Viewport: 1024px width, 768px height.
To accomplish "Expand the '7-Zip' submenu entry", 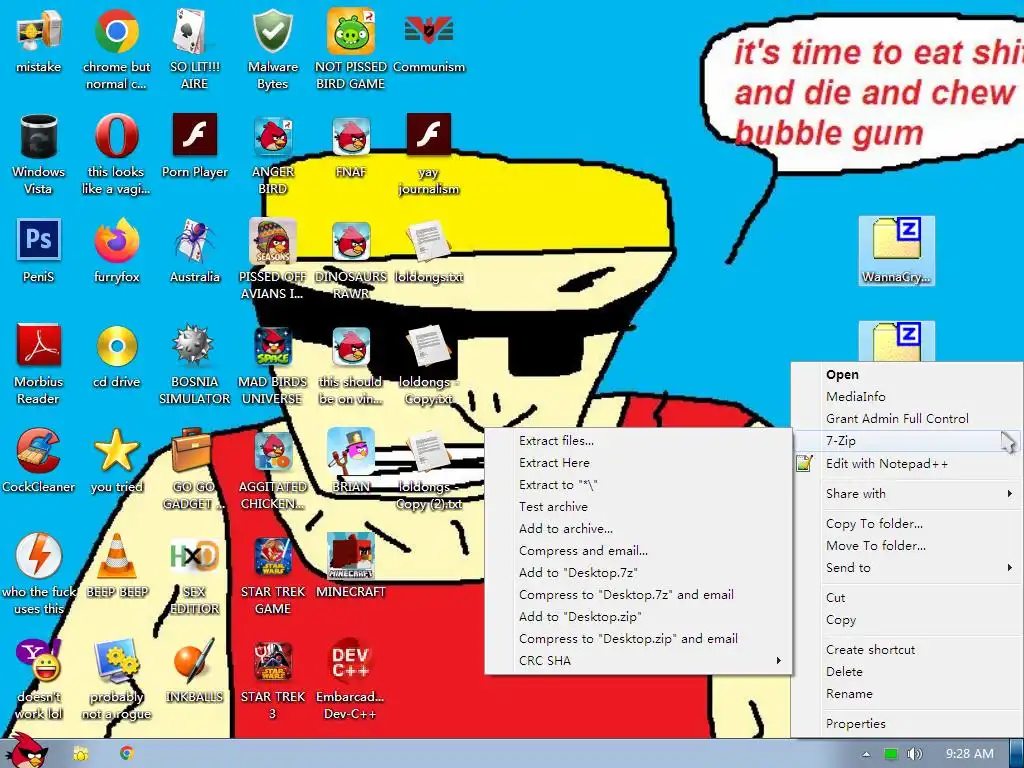I will pos(906,441).
